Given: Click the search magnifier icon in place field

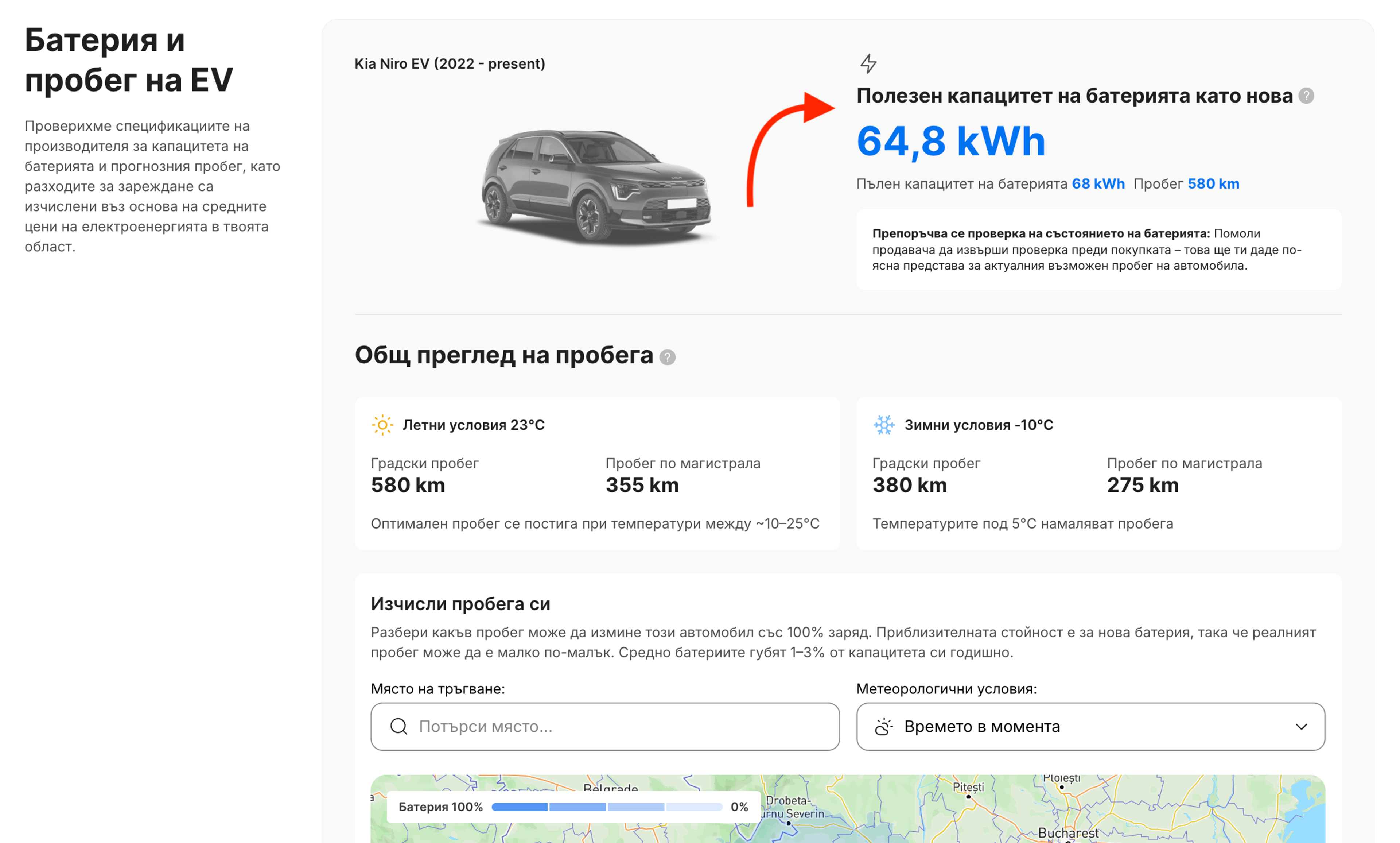Looking at the screenshot, I should tap(399, 727).
